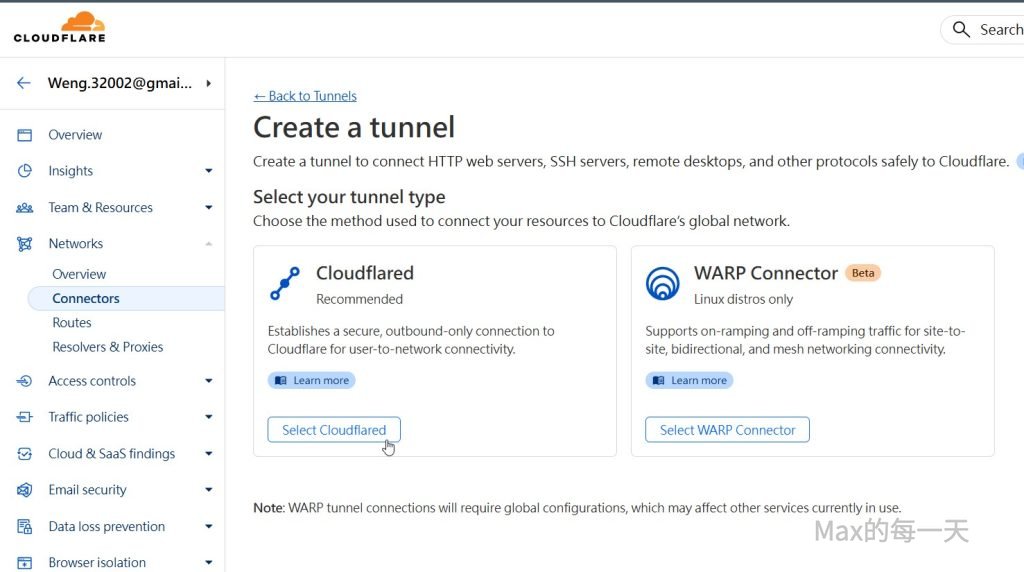Expand the Insights menu arrow
The height and width of the screenshot is (572, 1024).
pyautogui.click(x=208, y=171)
